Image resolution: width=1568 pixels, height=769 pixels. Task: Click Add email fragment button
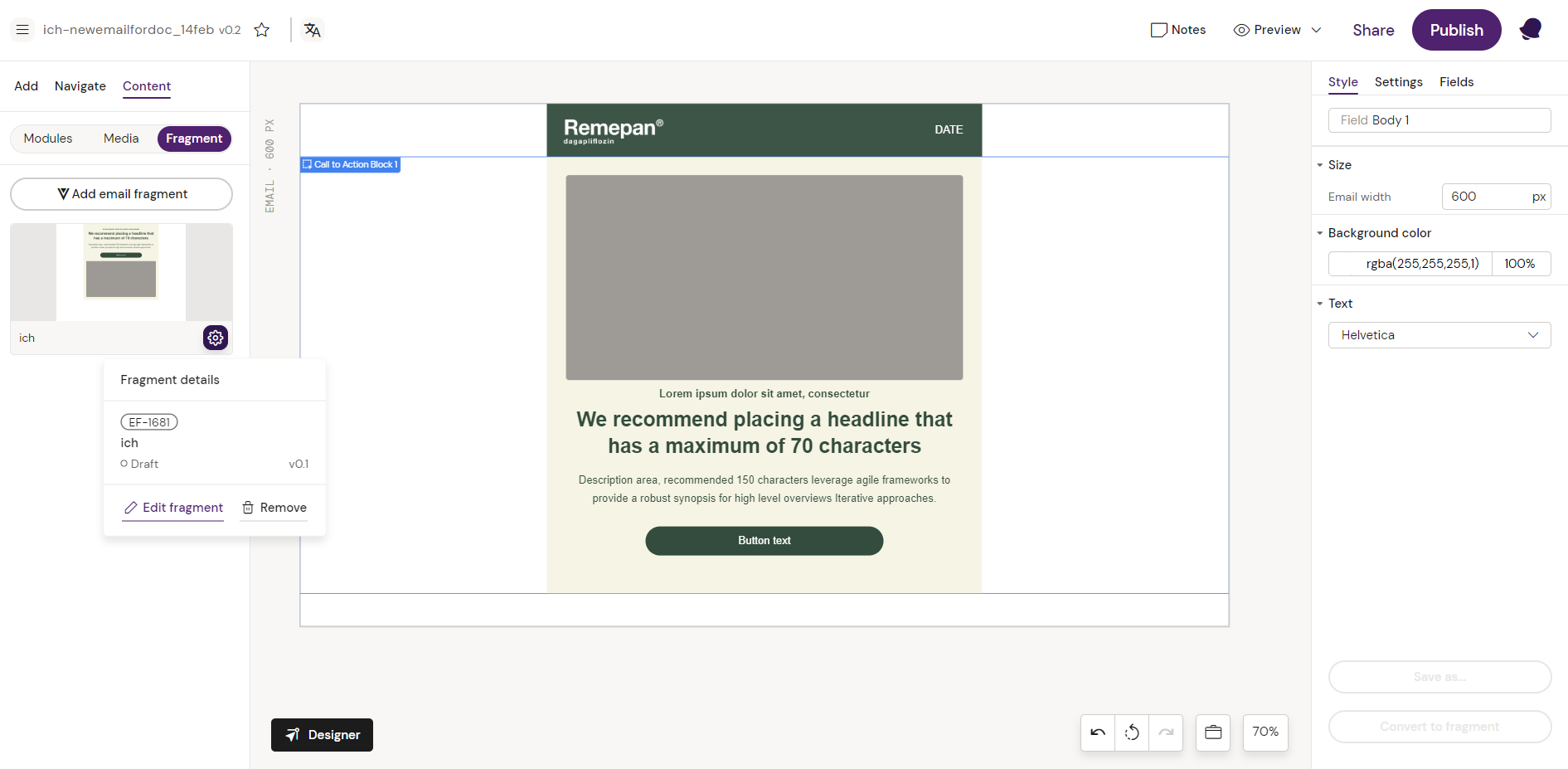coord(121,194)
